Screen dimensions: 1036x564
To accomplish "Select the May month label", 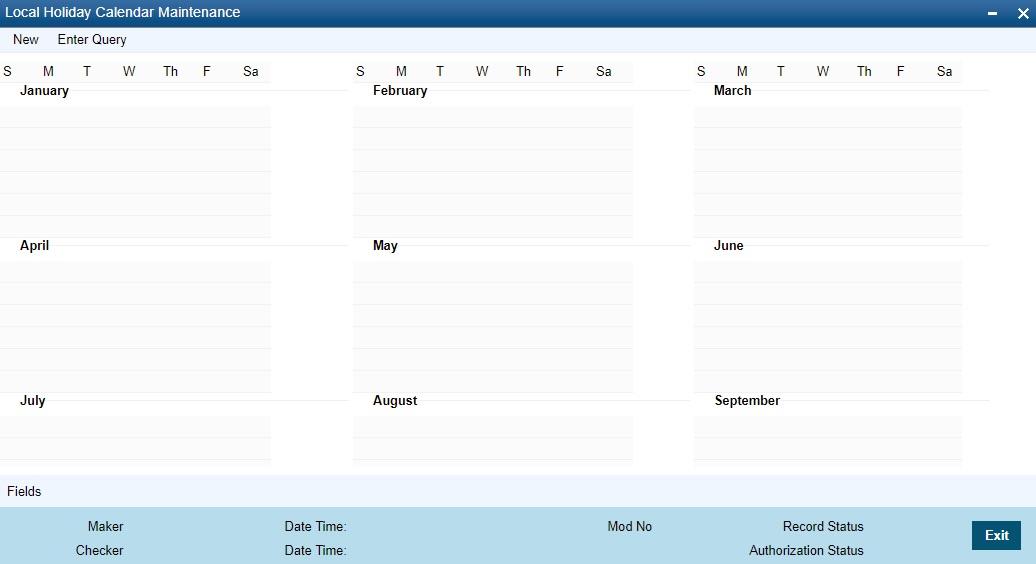I will pyautogui.click(x=385, y=246).
